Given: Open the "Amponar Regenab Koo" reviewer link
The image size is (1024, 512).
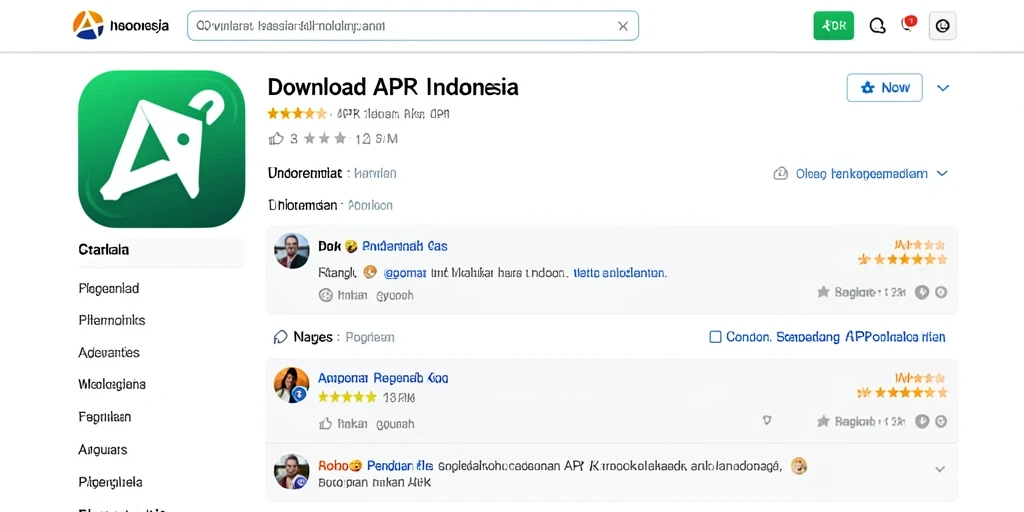Looking at the screenshot, I should point(383,378).
